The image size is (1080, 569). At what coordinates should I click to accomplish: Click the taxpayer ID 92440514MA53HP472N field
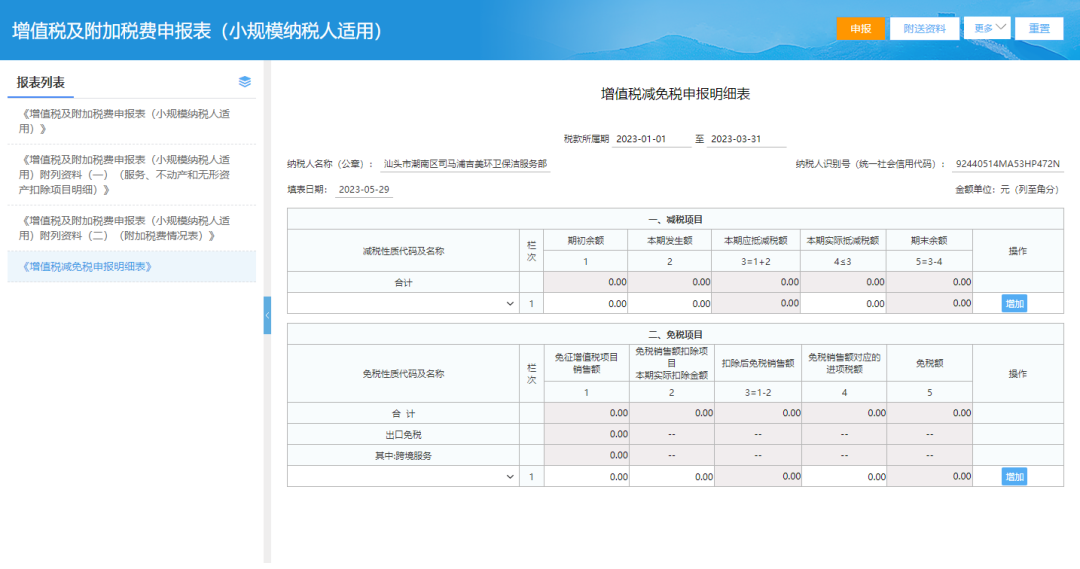[1008, 164]
